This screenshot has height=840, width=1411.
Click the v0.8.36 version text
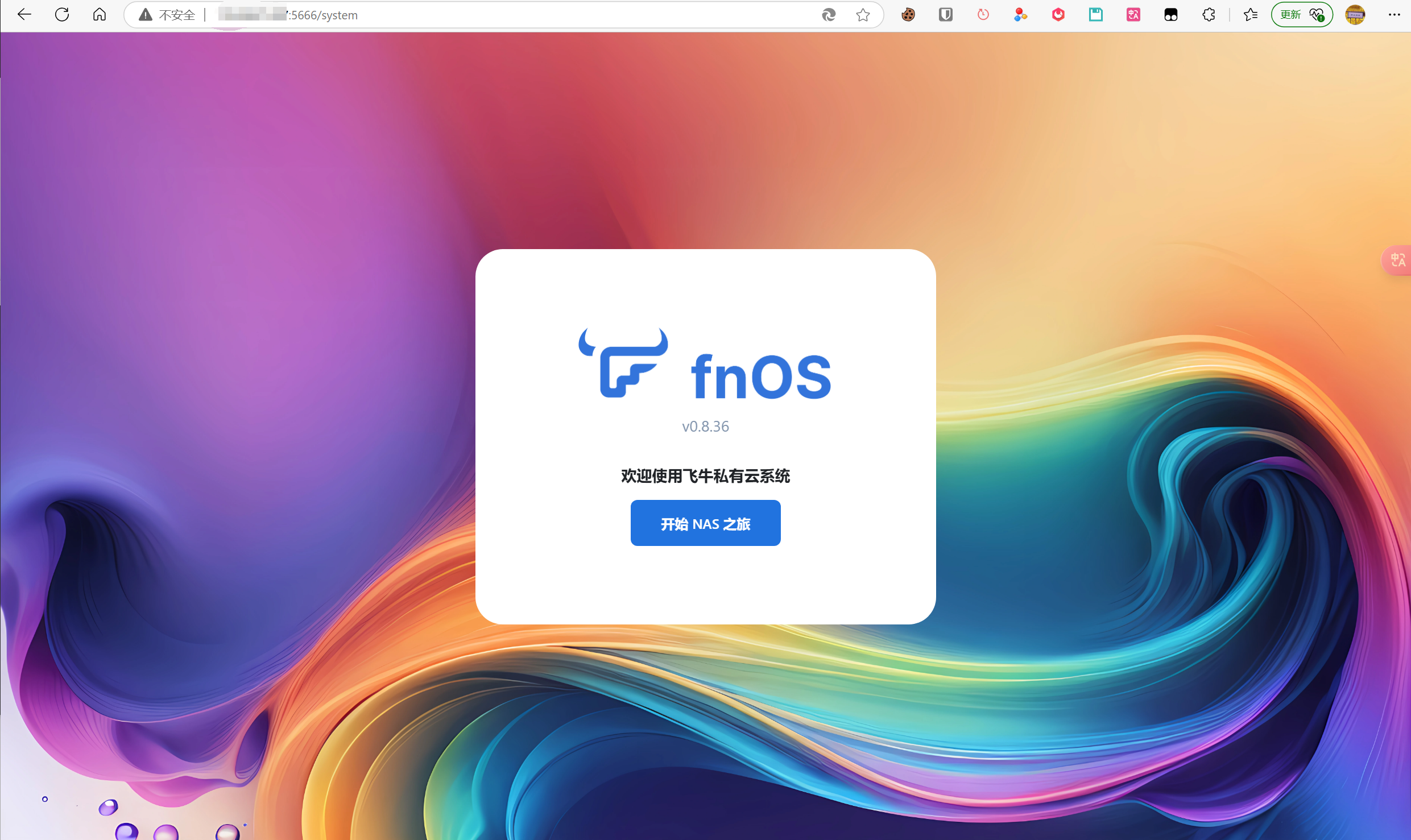(705, 427)
